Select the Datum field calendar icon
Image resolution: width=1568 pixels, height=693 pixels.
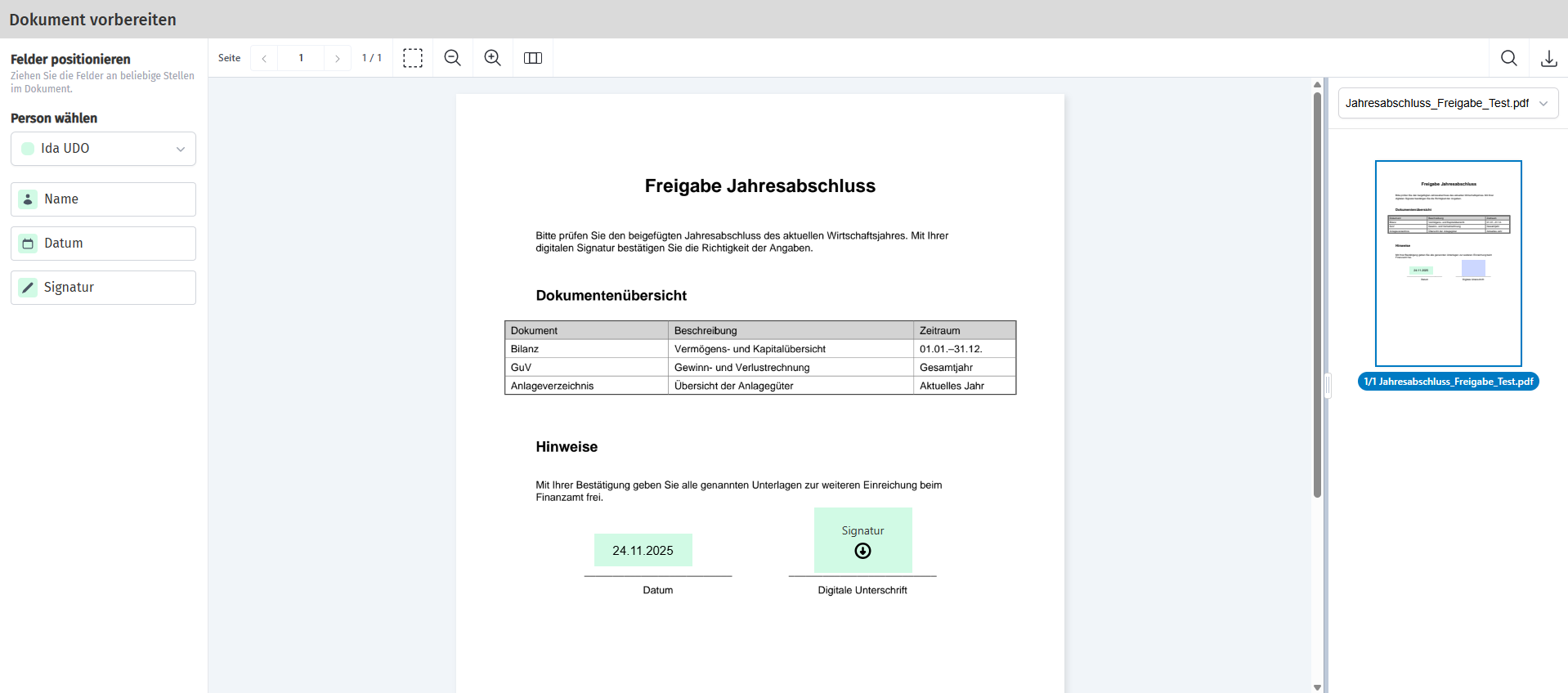pyautogui.click(x=28, y=244)
